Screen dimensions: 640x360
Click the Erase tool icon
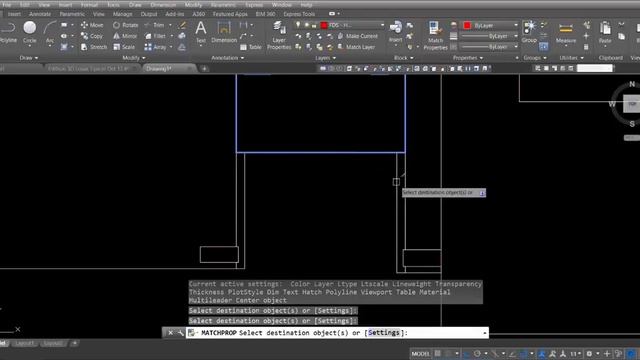[x=182, y=25]
